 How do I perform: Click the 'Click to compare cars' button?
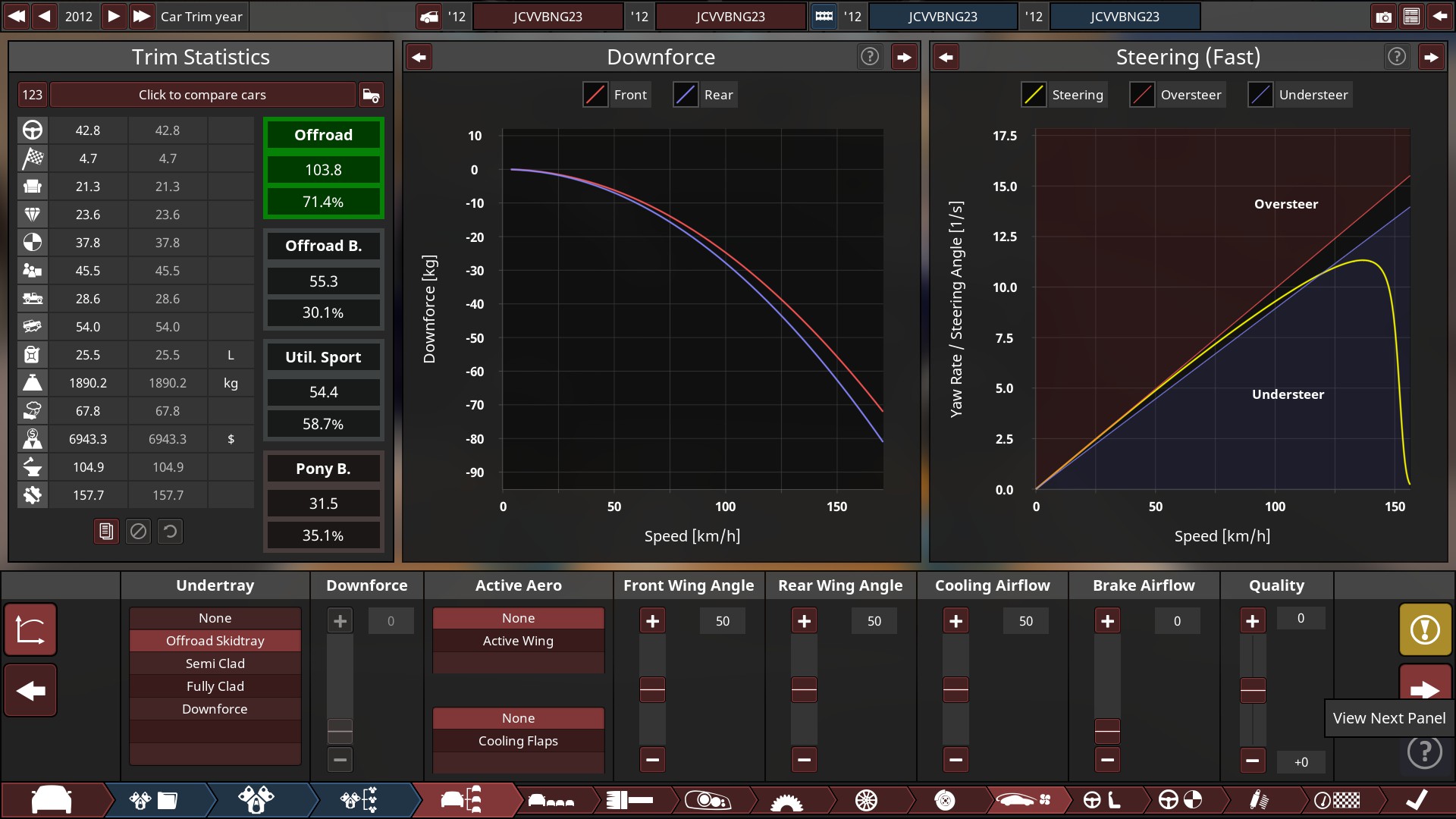[x=202, y=95]
